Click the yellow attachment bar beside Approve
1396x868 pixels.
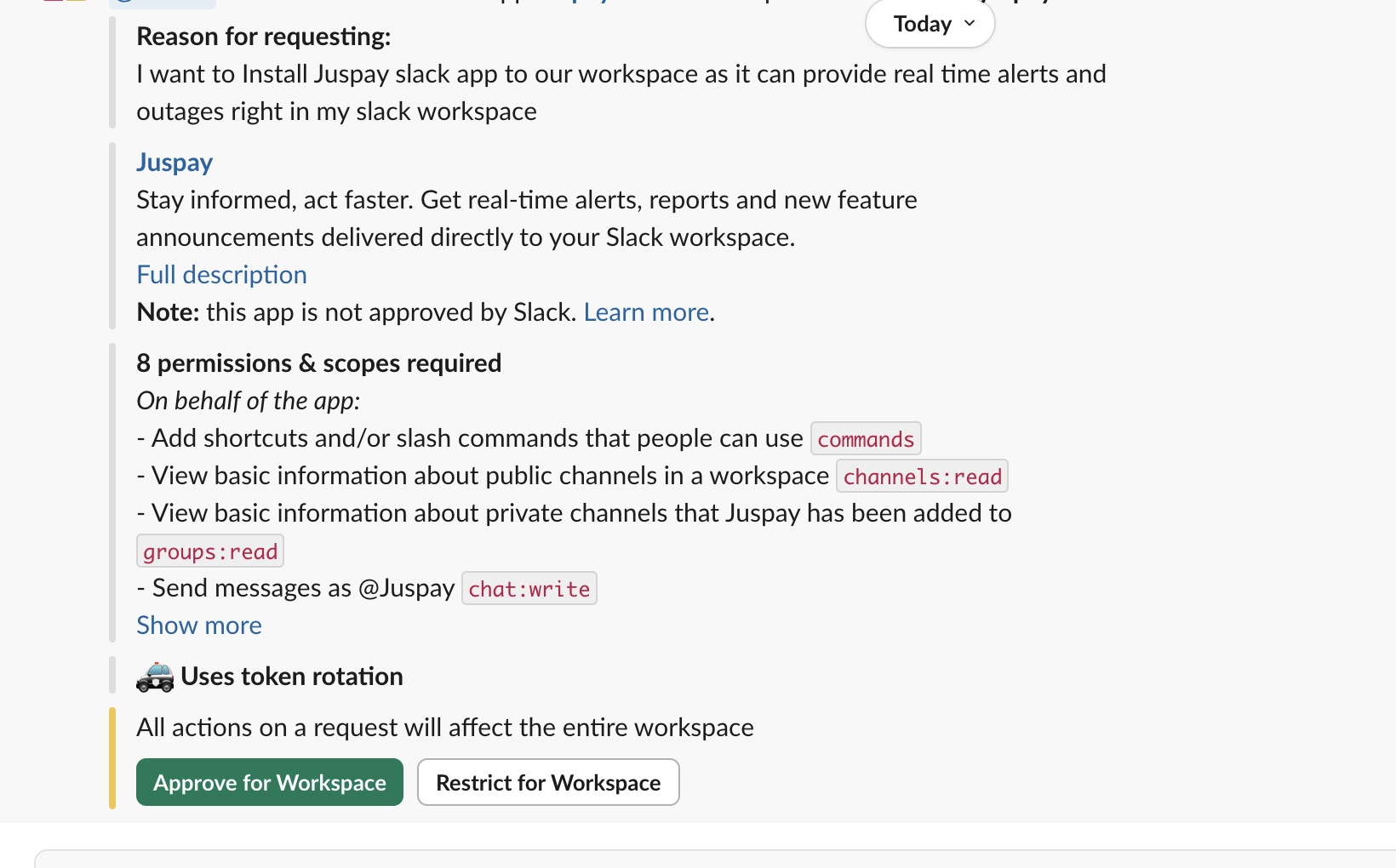click(x=112, y=757)
